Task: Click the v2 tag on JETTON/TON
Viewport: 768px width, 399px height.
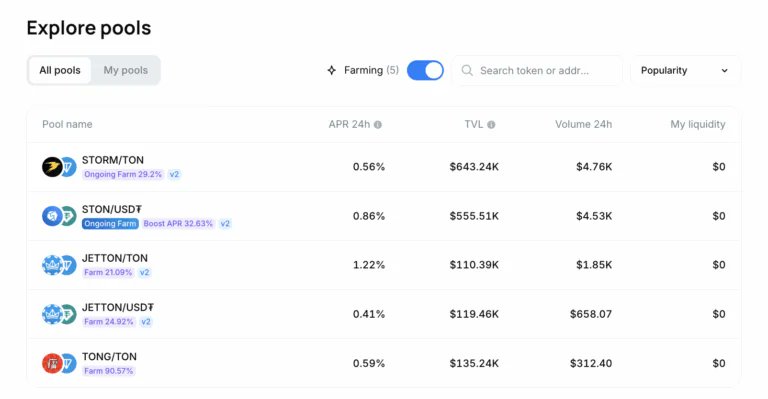Action: pos(144,272)
